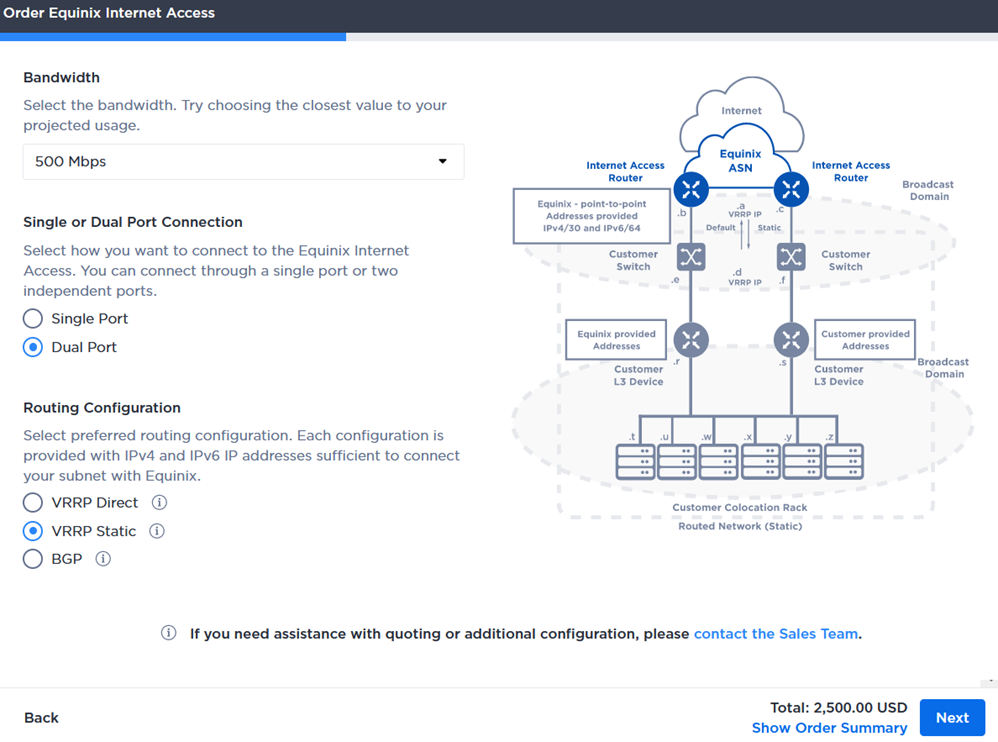998x742 pixels.
Task: Click the Customer provided Addresses box
Action: pyautogui.click(x=865, y=340)
